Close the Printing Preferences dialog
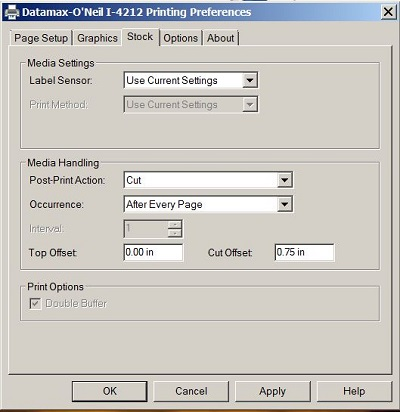This screenshot has height=412, width=400. (388, 12)
